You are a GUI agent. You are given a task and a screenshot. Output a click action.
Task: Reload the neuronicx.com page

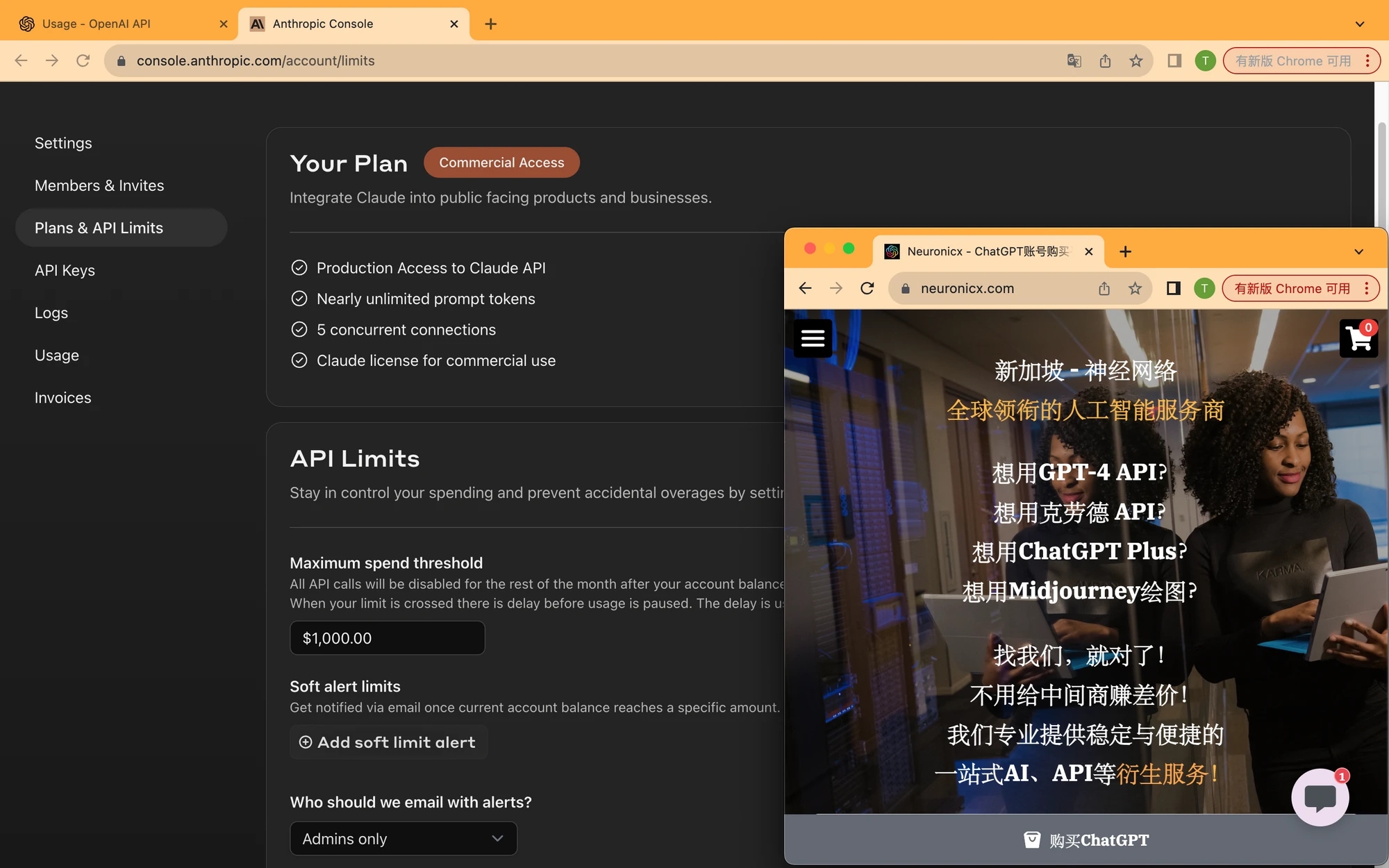(x=867, y=288)
